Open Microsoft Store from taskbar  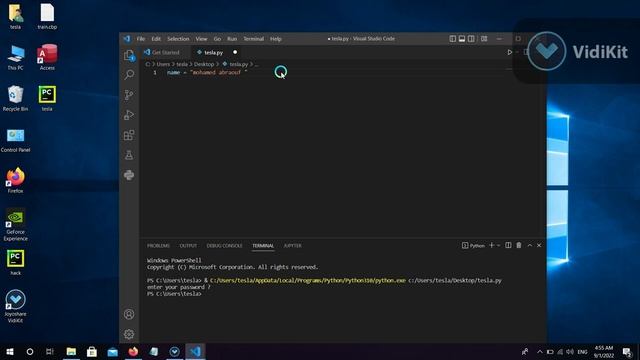point(92,351)
